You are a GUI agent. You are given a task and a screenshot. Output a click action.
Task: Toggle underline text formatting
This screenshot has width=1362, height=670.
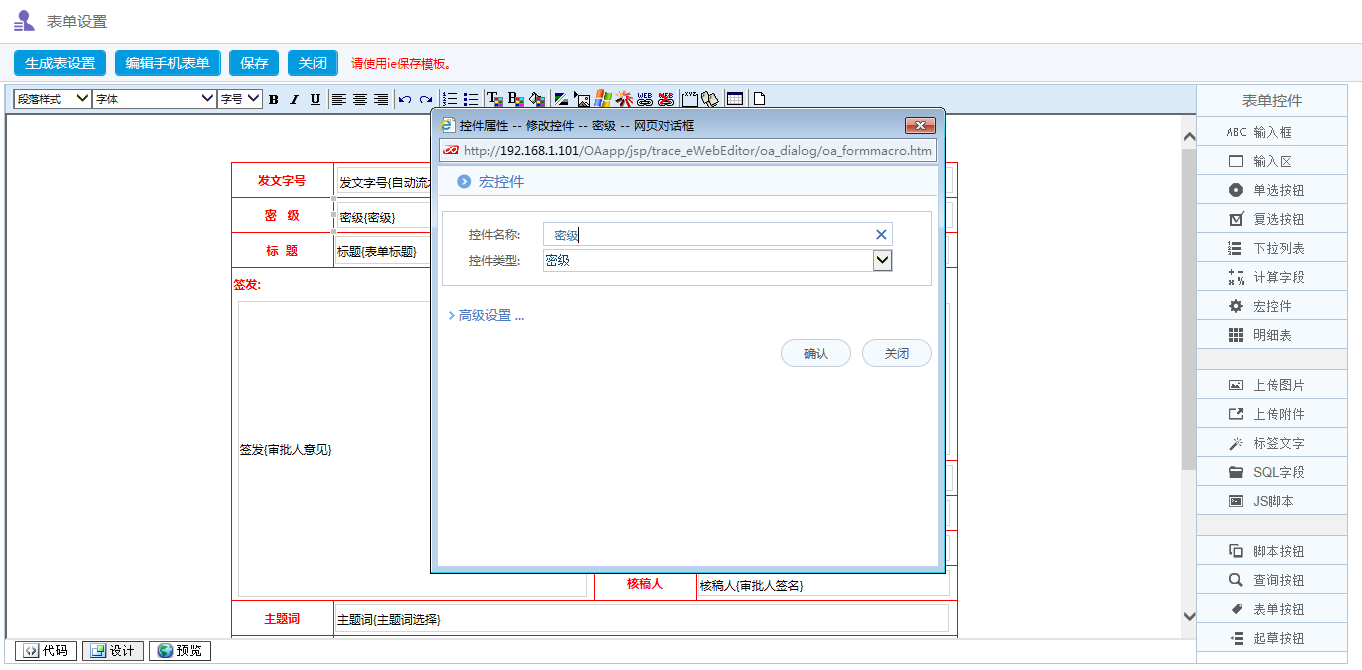(314, 98)
